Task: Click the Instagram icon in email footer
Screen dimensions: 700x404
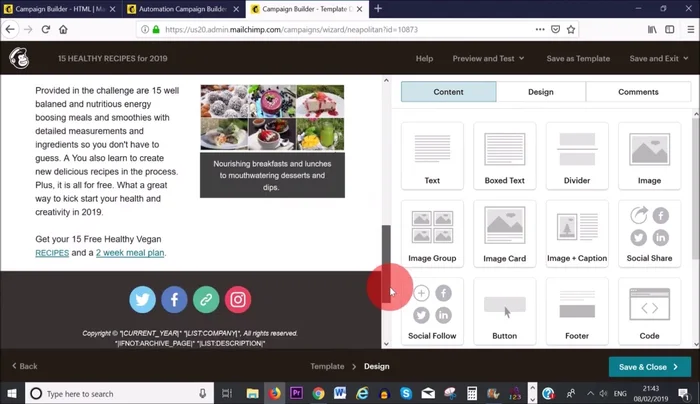Action: 238,299
